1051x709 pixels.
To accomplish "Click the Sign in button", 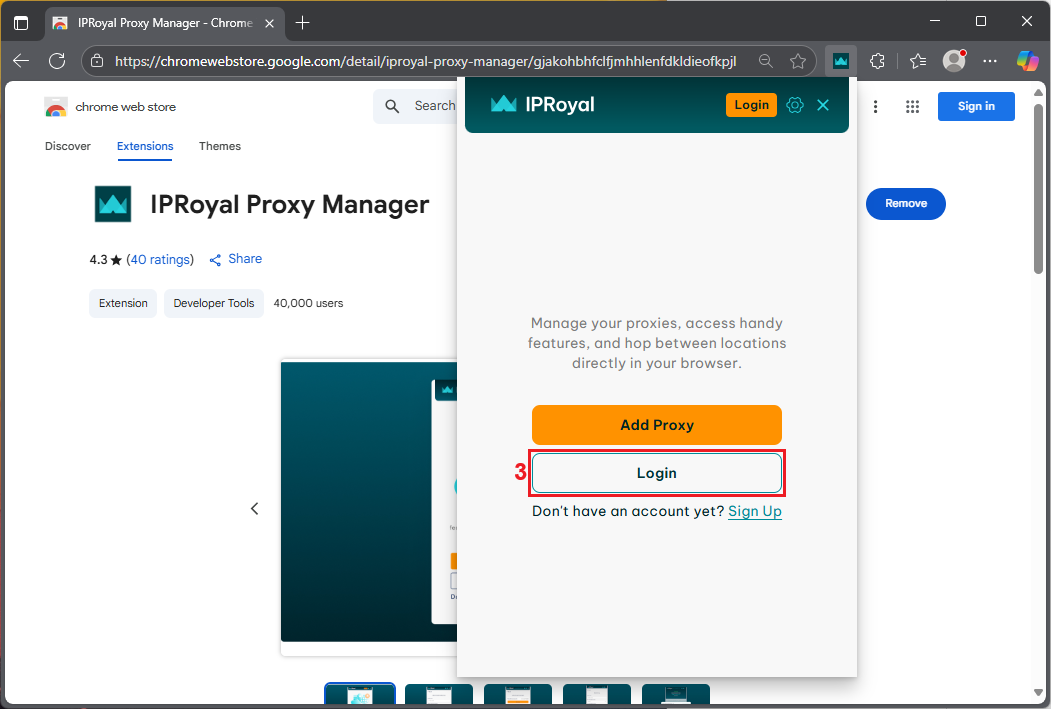I will pos(976,107).
